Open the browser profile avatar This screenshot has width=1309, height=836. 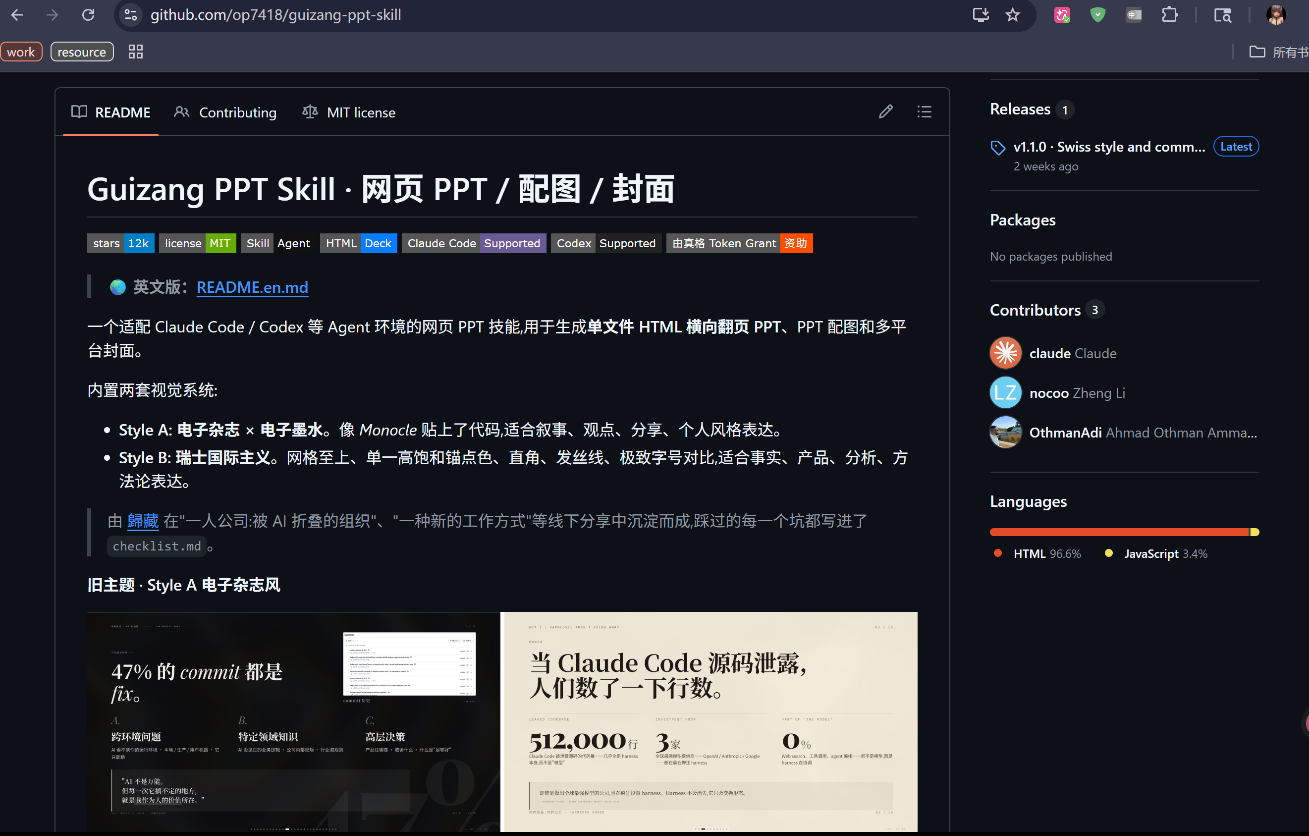pyautogui.click(x=1276, y=15)
